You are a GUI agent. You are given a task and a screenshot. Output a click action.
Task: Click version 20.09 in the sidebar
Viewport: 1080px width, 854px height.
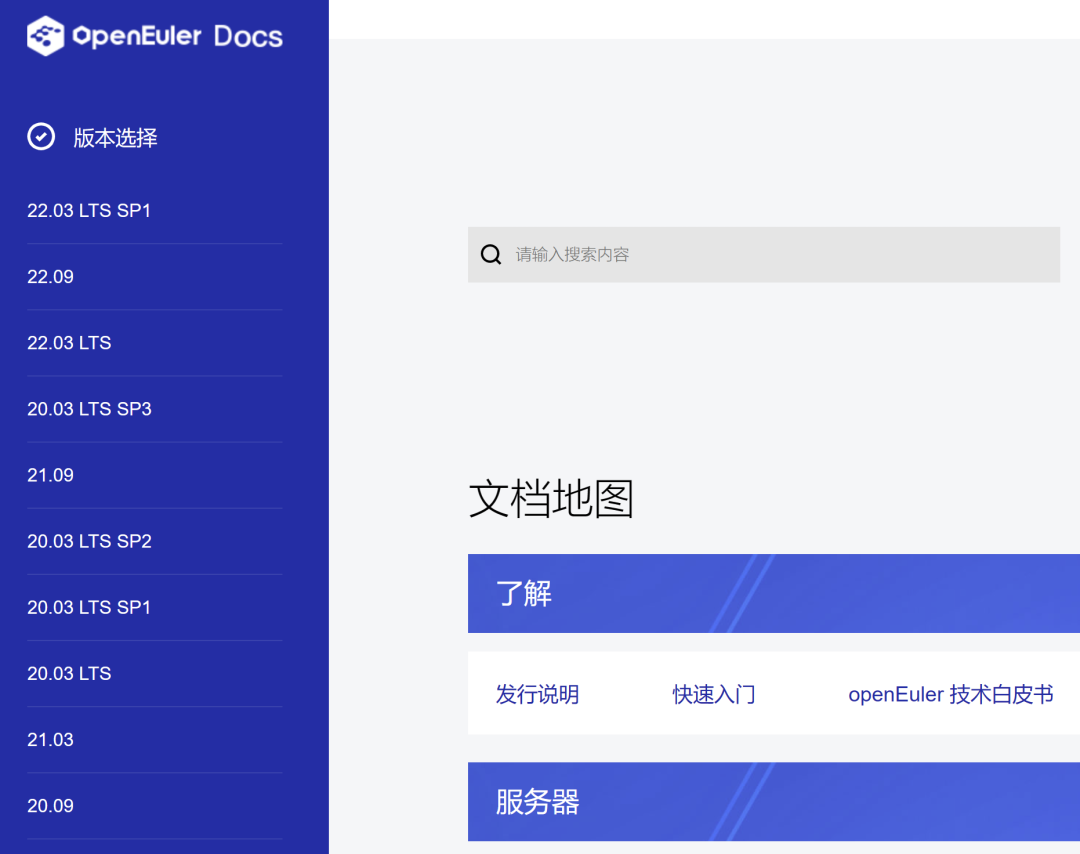click(x=51, y=804)
